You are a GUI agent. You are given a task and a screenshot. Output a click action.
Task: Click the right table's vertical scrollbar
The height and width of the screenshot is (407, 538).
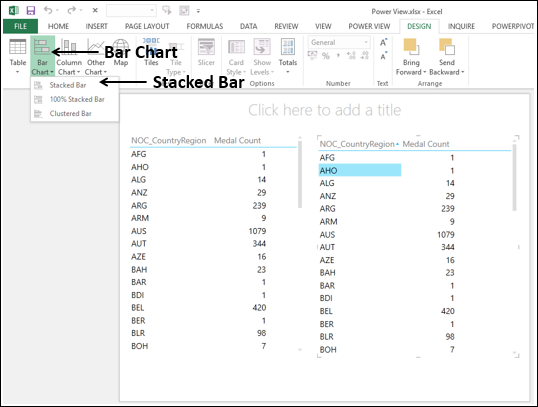point(514,178)
